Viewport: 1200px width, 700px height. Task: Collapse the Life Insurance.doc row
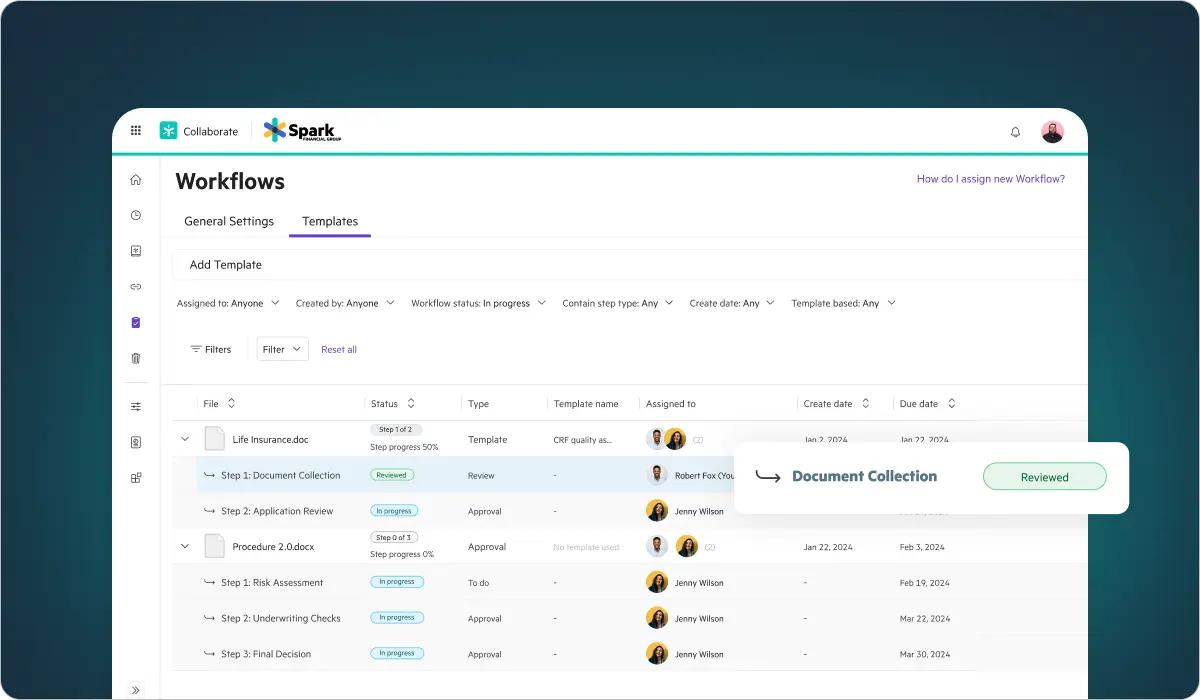(184, 439)
